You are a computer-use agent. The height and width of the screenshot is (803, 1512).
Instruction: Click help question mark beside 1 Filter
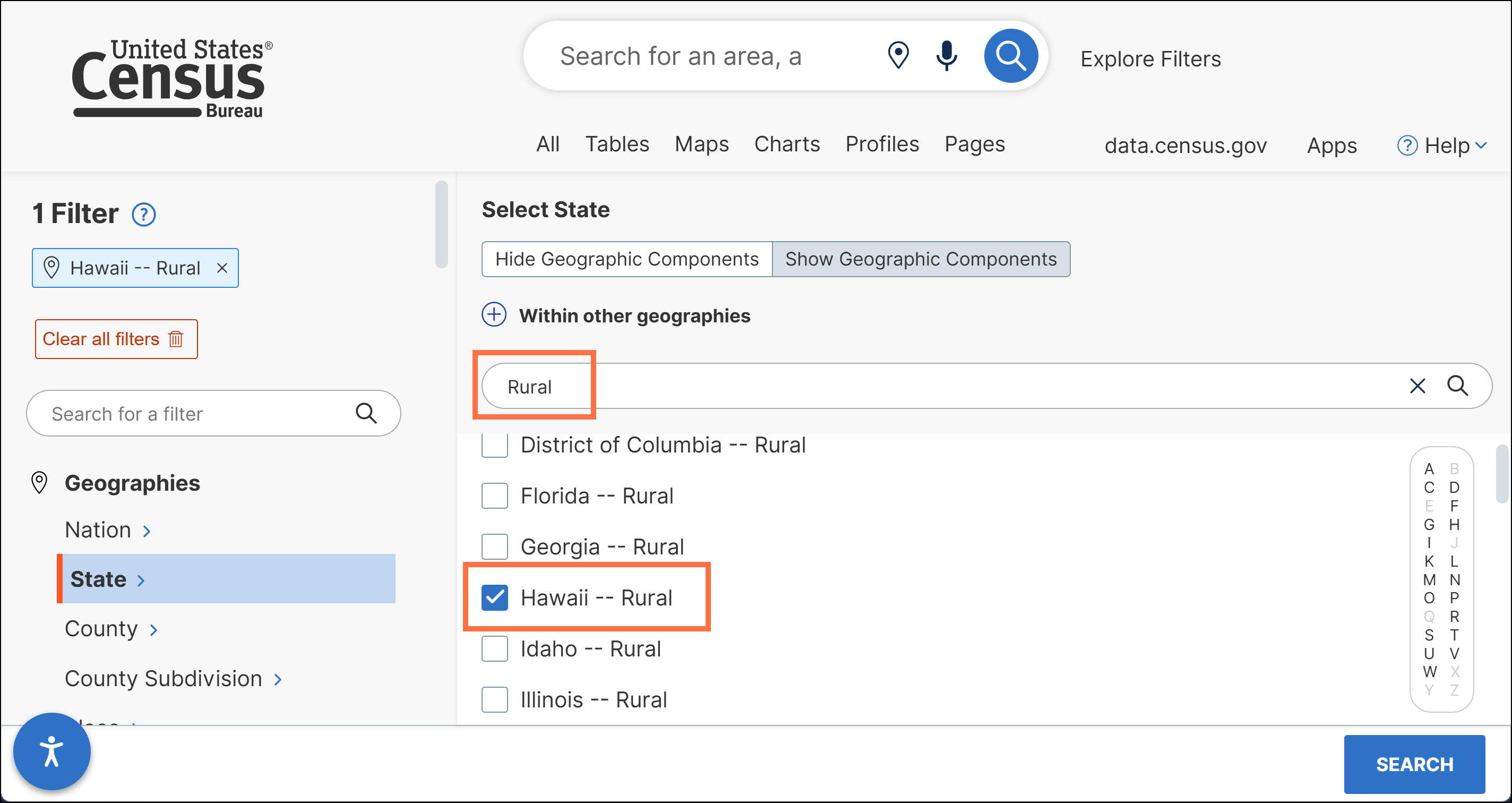tap(144, 214)
